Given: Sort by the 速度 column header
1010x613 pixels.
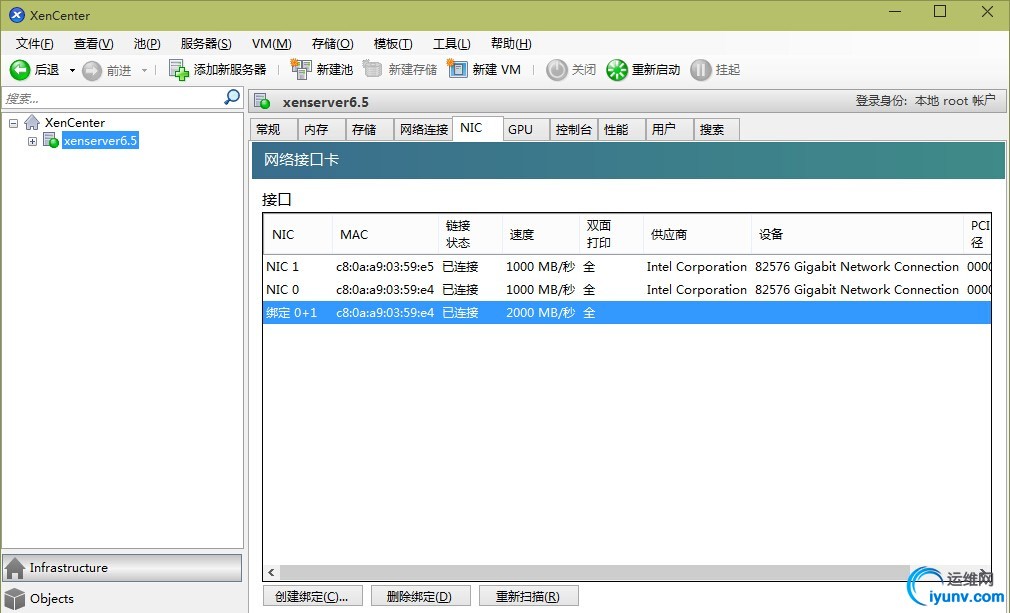Looking at the screenshot, I should click(540, 234).
